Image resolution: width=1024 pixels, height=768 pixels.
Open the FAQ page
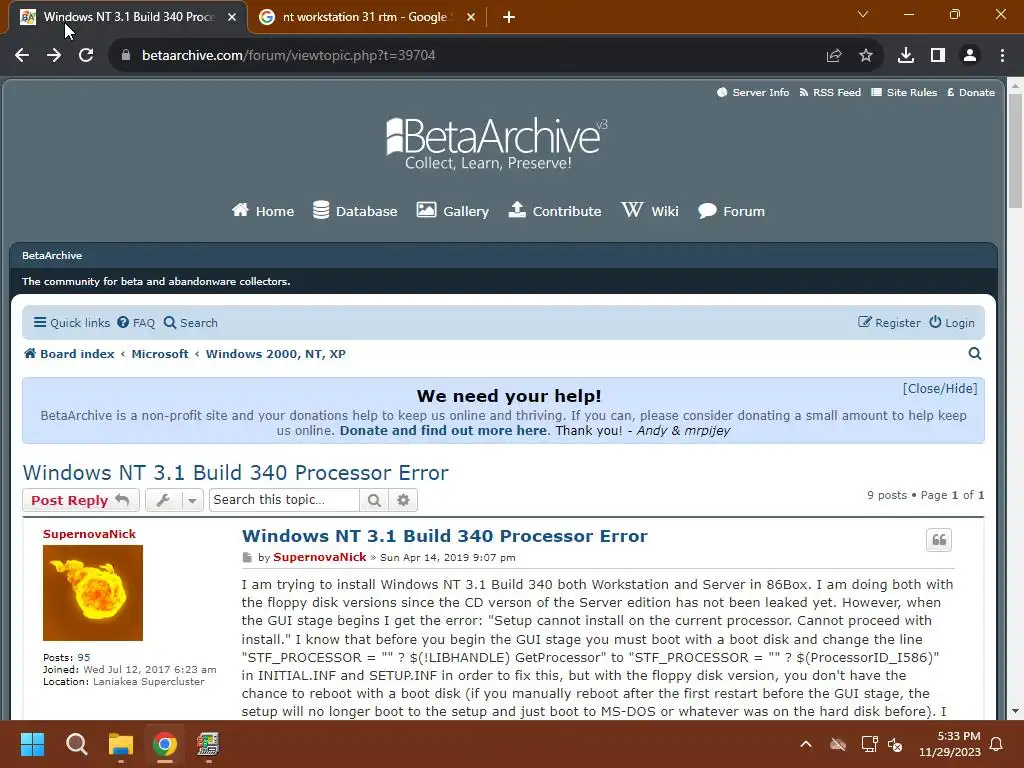point(136,323)
